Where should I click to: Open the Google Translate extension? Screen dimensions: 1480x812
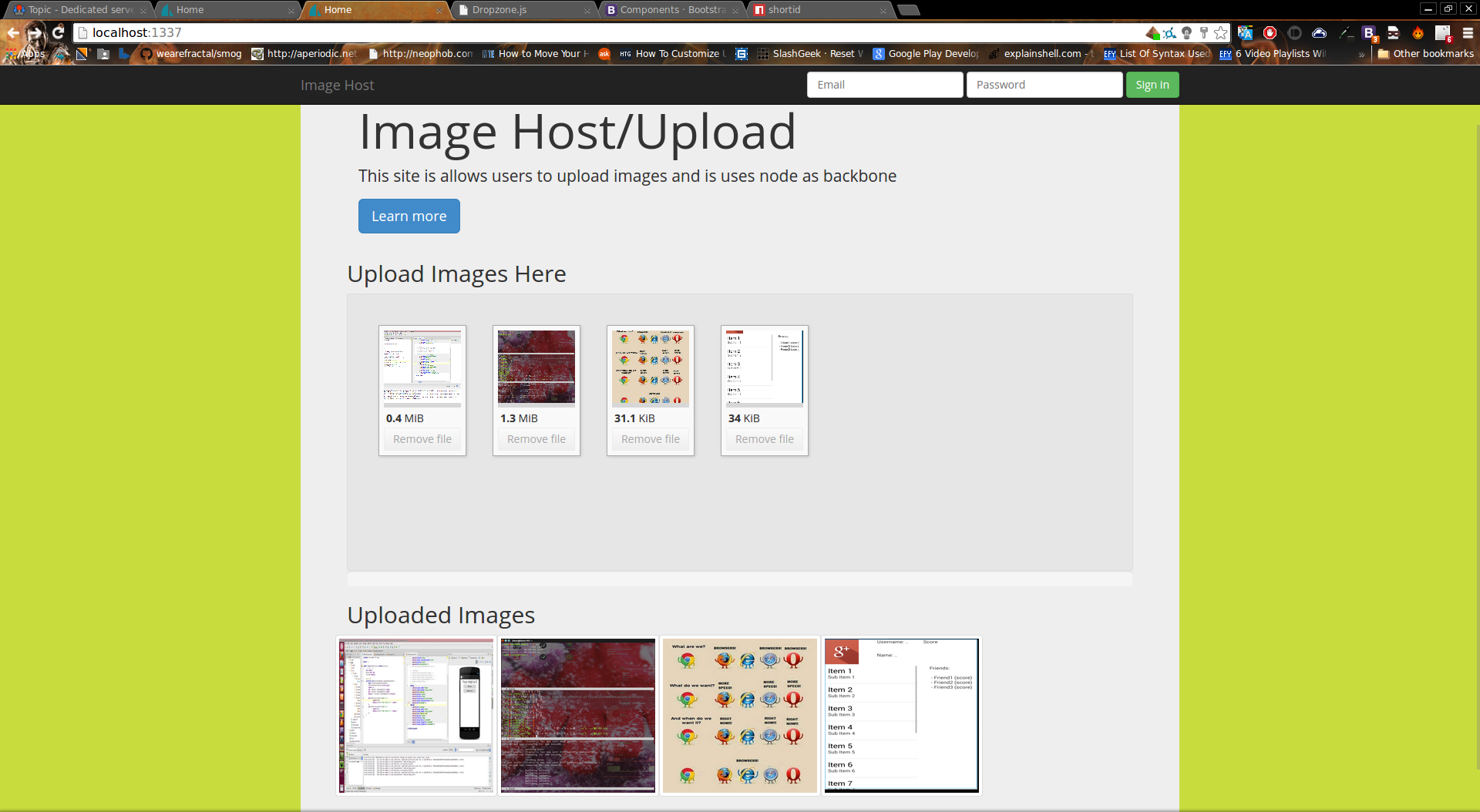pyautogui.click(x=1245, y=32)
